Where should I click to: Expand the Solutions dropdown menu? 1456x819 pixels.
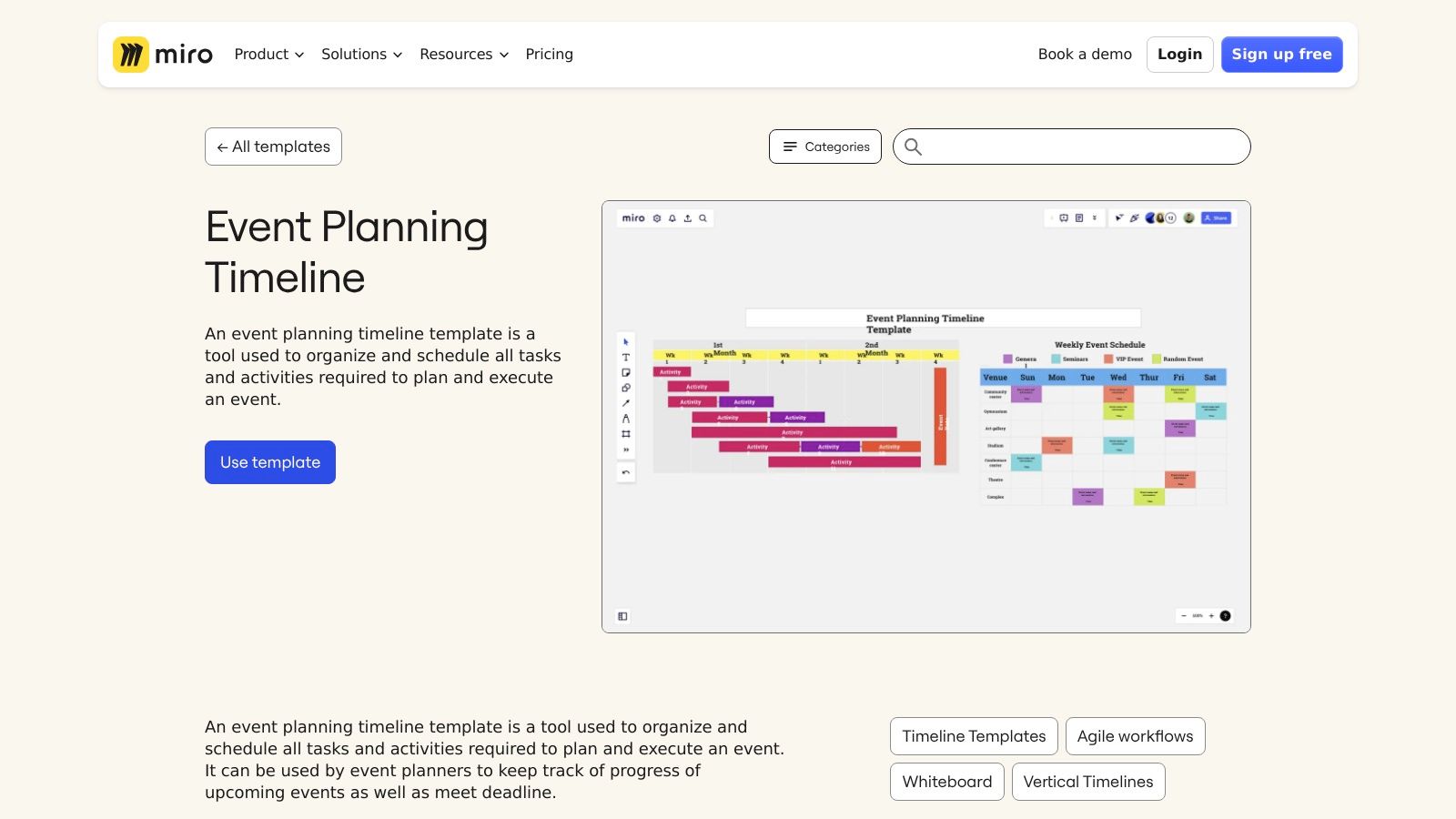pyautogui.click(x=361, y=55)
